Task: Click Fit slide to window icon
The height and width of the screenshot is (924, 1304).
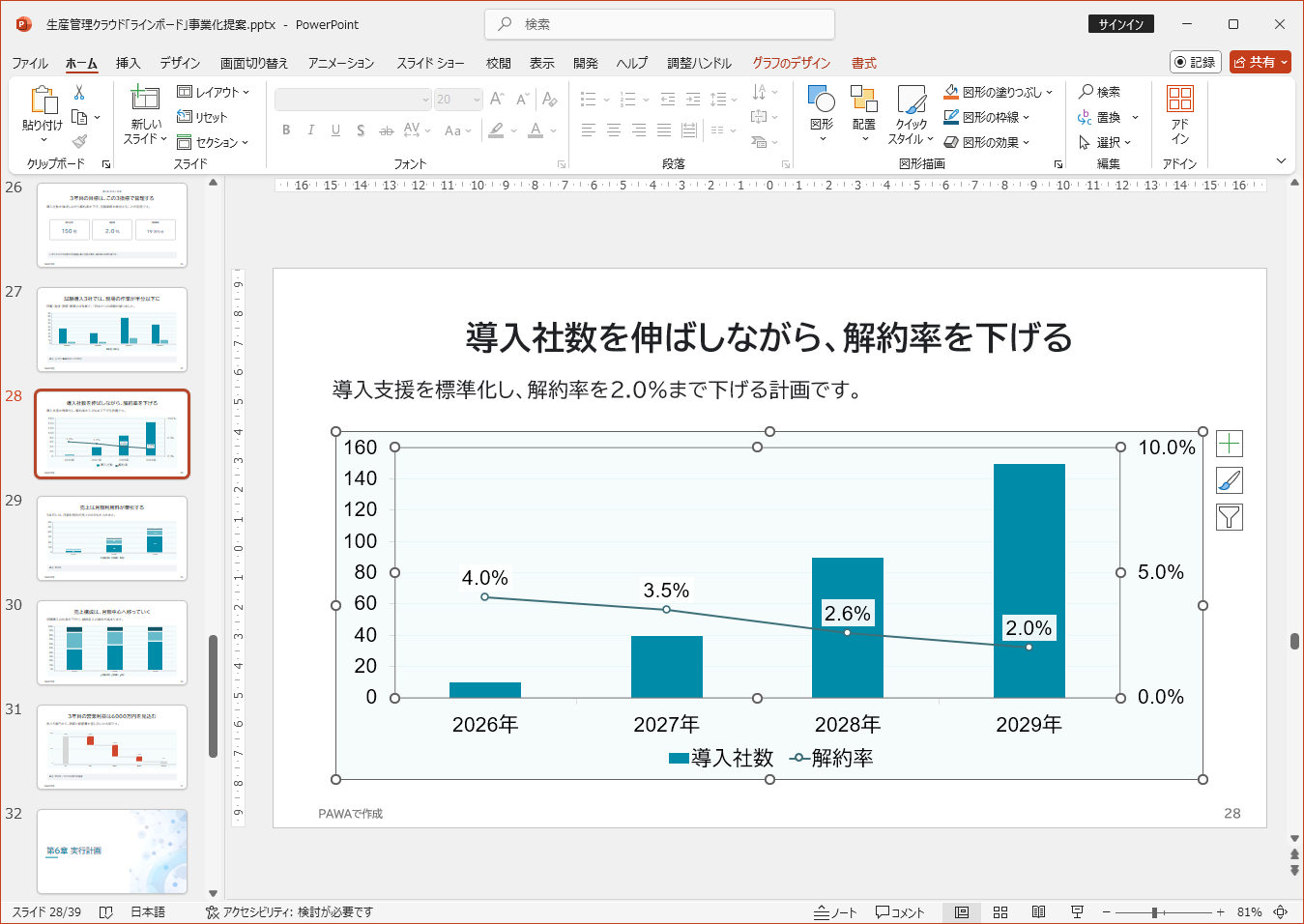Action: (1281, 912)
